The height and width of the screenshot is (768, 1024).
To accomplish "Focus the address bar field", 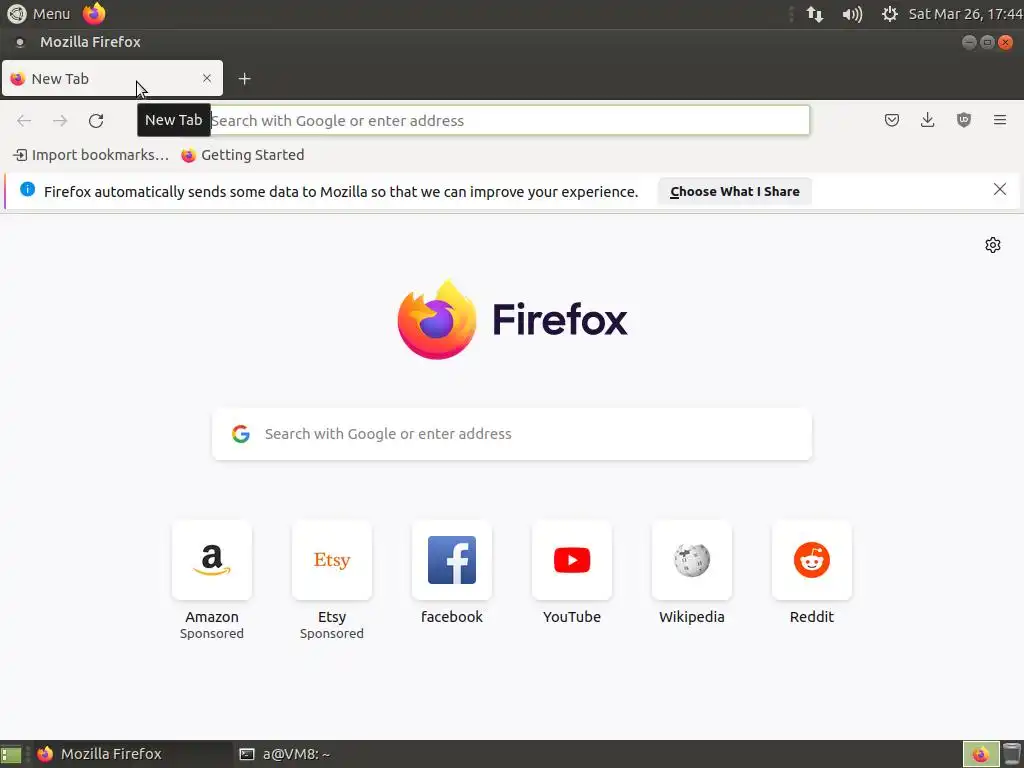I will coord(509,121).
